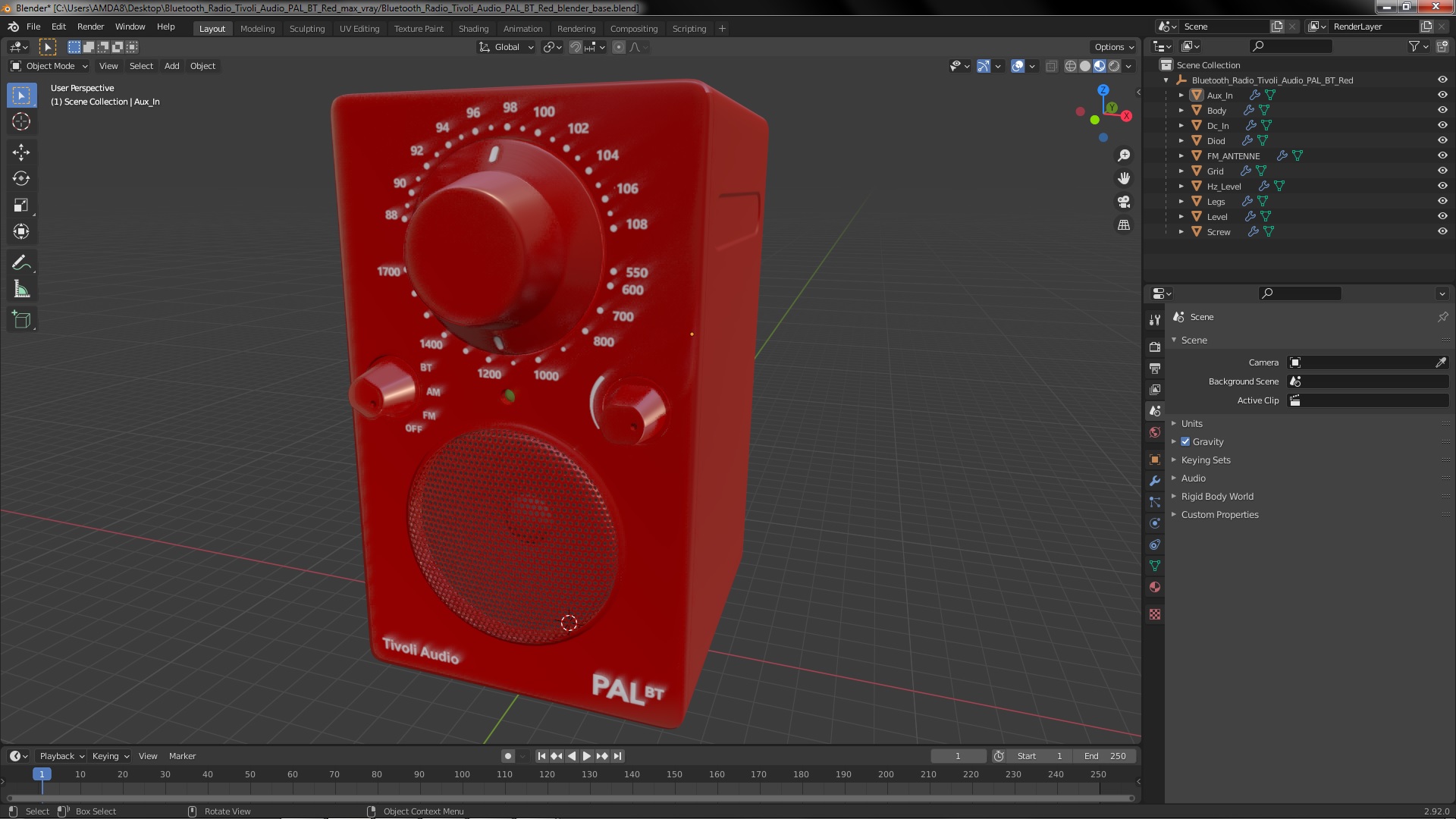Open the Modifier properties tab
This screenshot has width=1456, height=819.
tap(1154, 481)
